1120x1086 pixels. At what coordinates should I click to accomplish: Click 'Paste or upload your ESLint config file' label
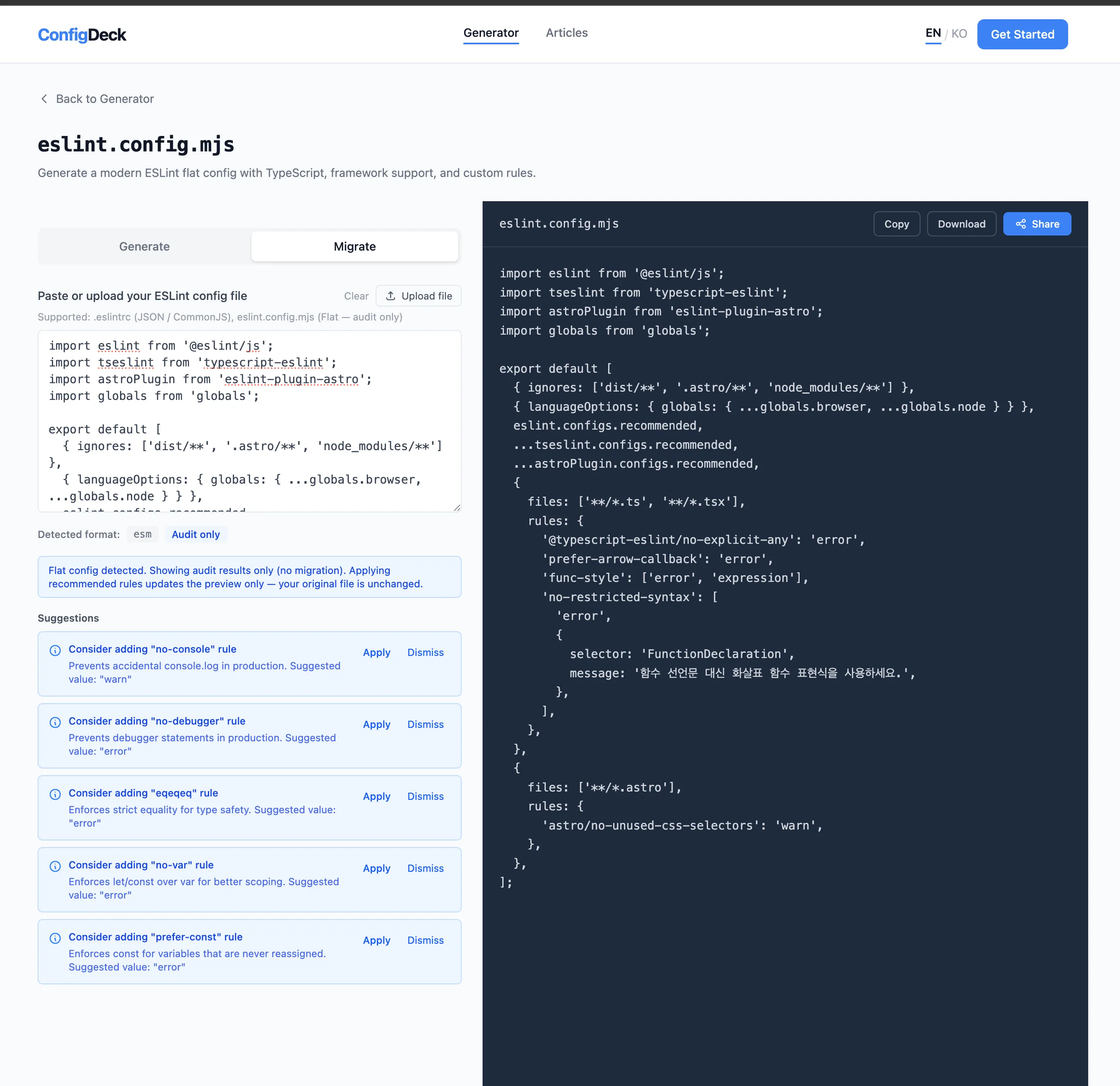142,296
